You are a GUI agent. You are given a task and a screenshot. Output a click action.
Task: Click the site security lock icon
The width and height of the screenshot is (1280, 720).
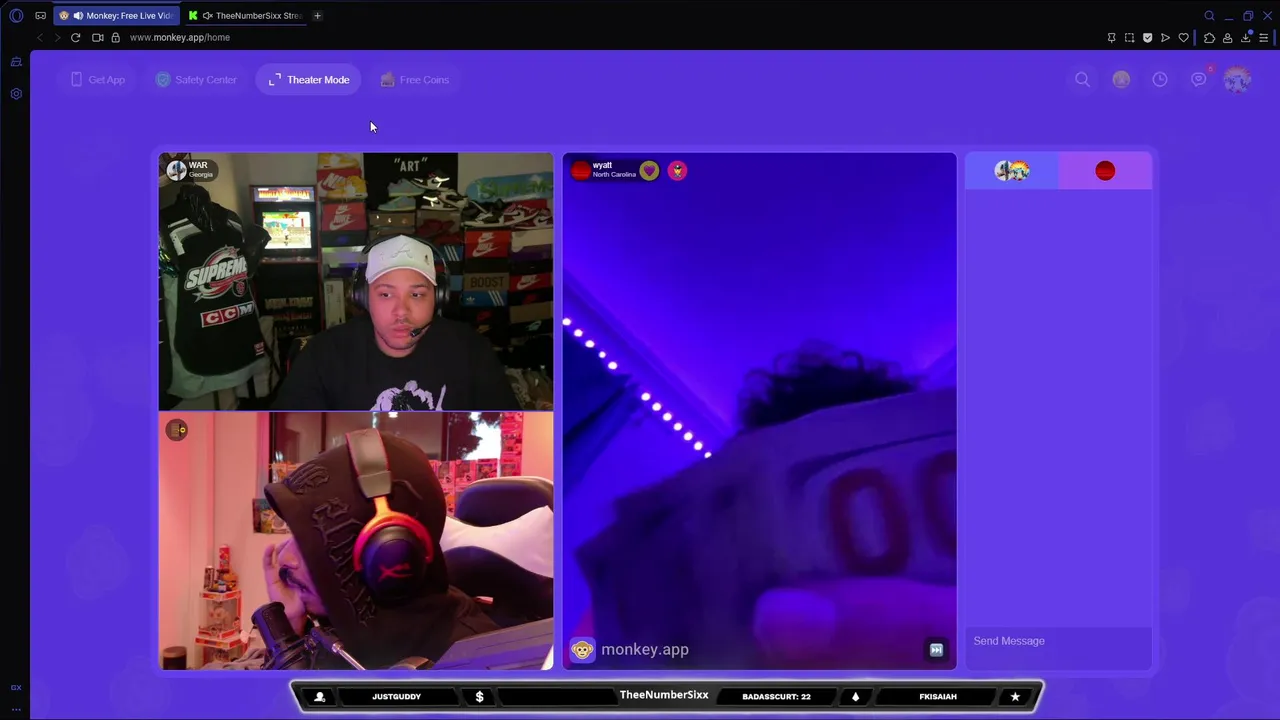(115, 38)
